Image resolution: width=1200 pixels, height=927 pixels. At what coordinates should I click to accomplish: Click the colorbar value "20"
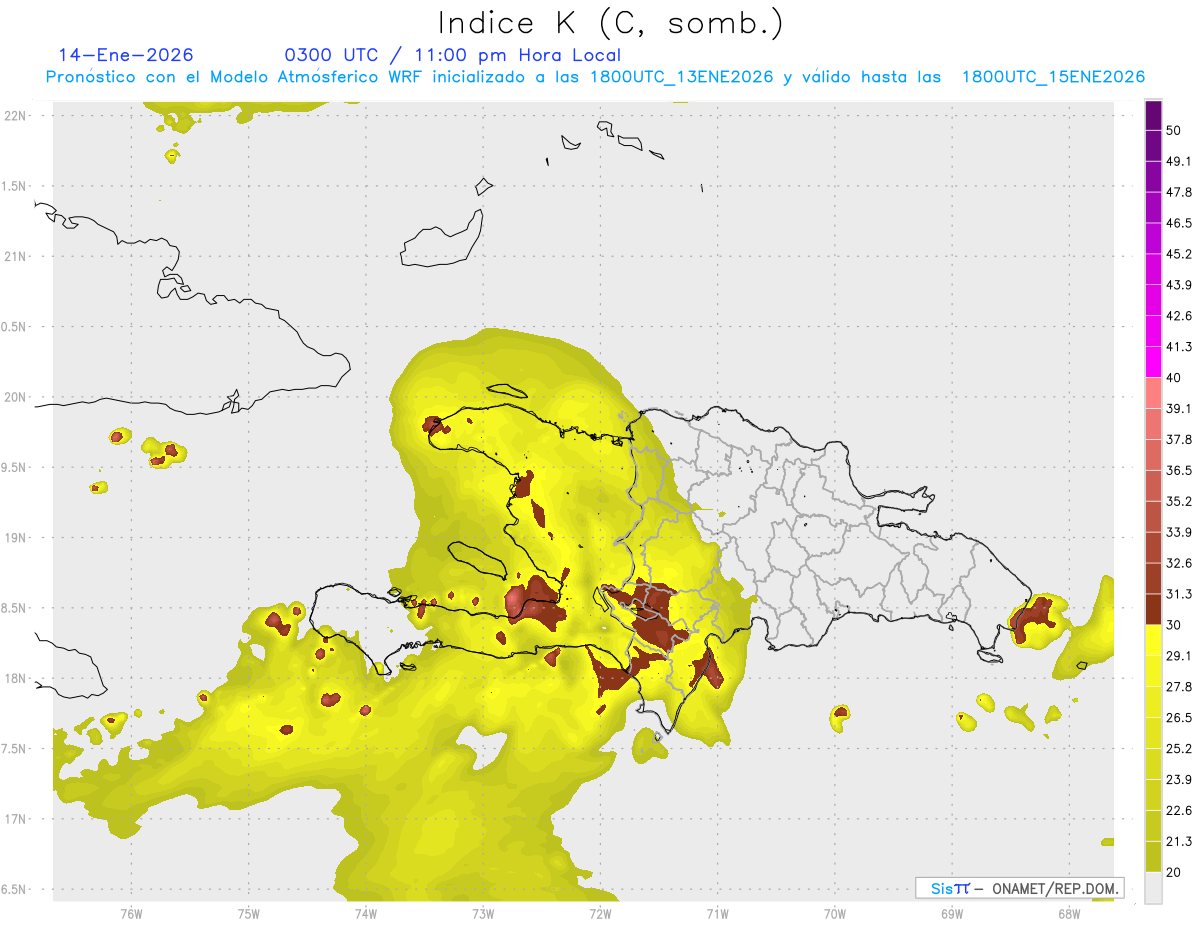point(1175,872)
